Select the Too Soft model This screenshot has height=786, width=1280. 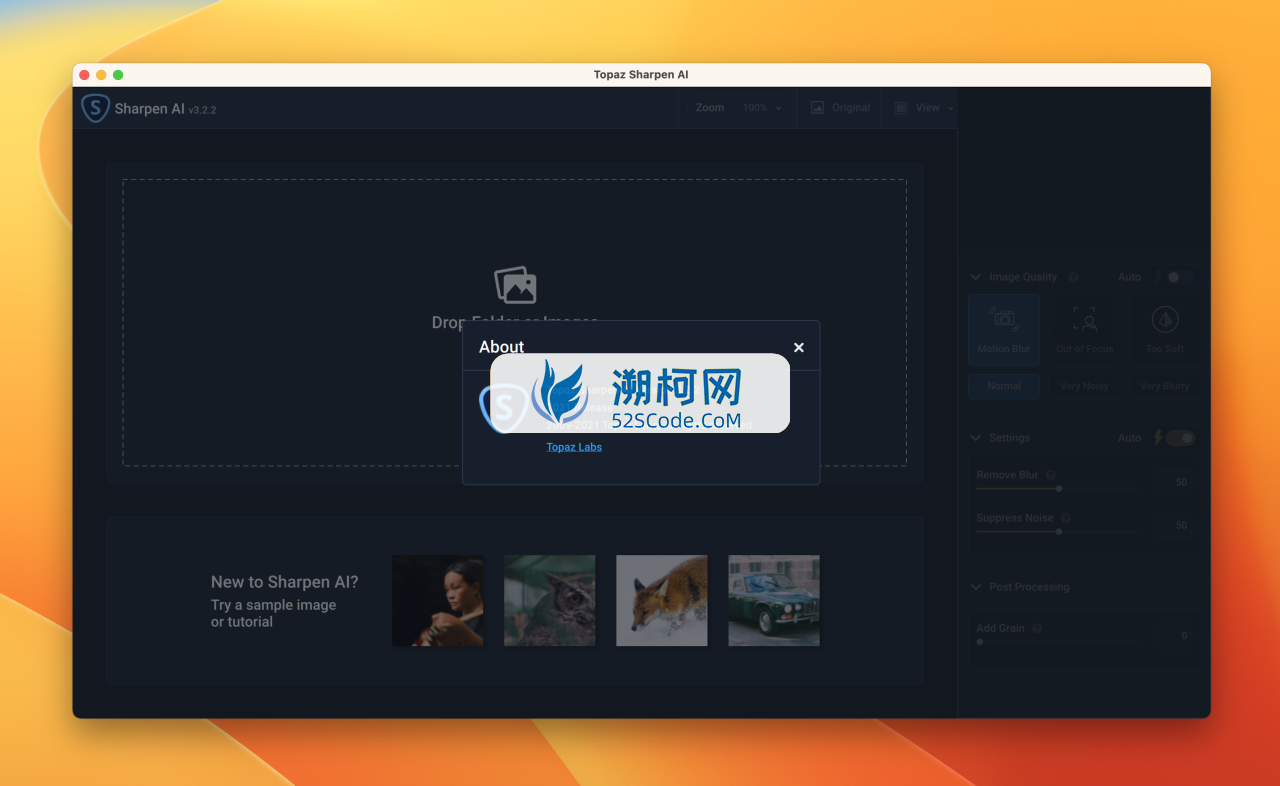point(1164,329)
